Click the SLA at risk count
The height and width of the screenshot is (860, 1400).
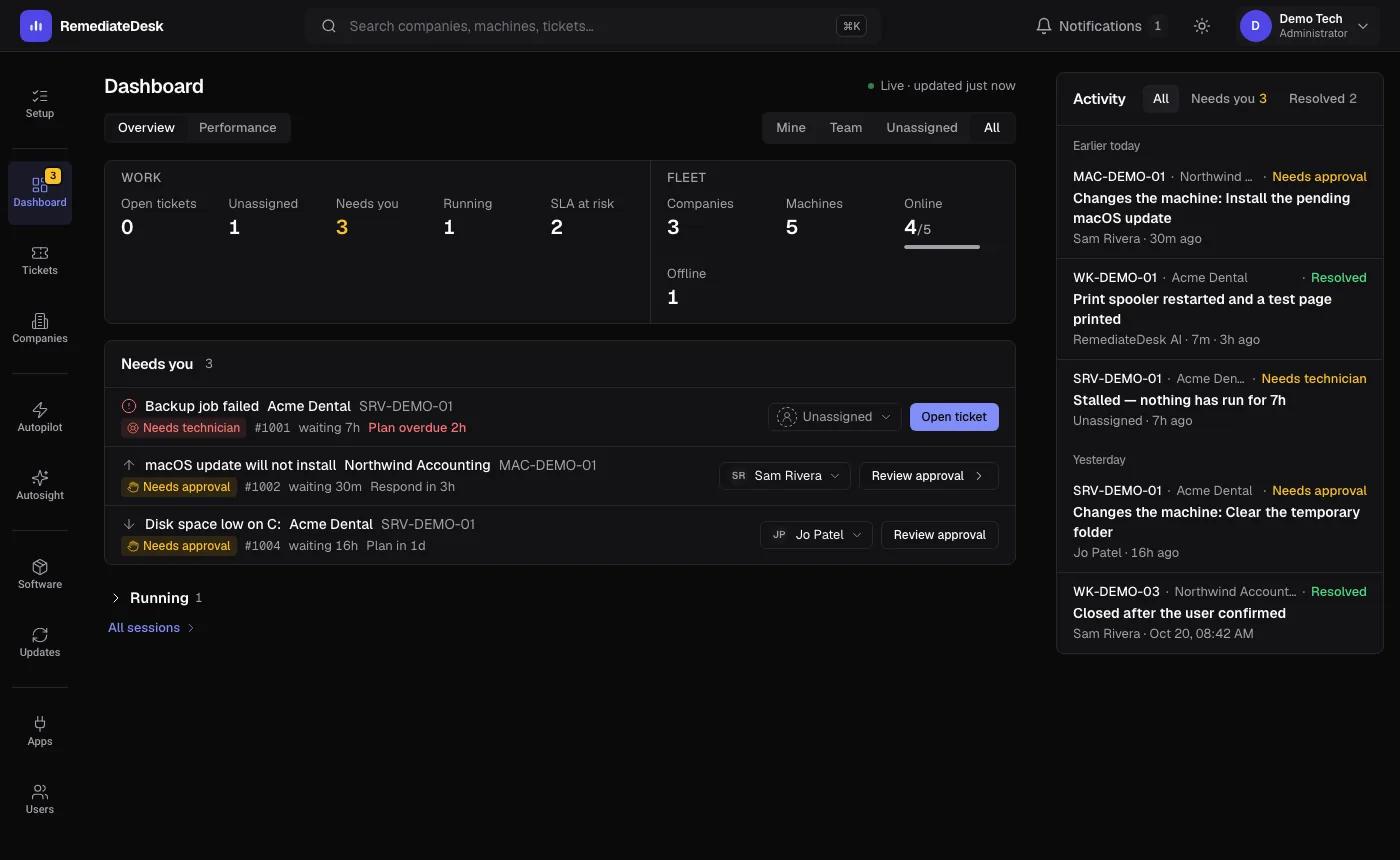tap(556, 228)
